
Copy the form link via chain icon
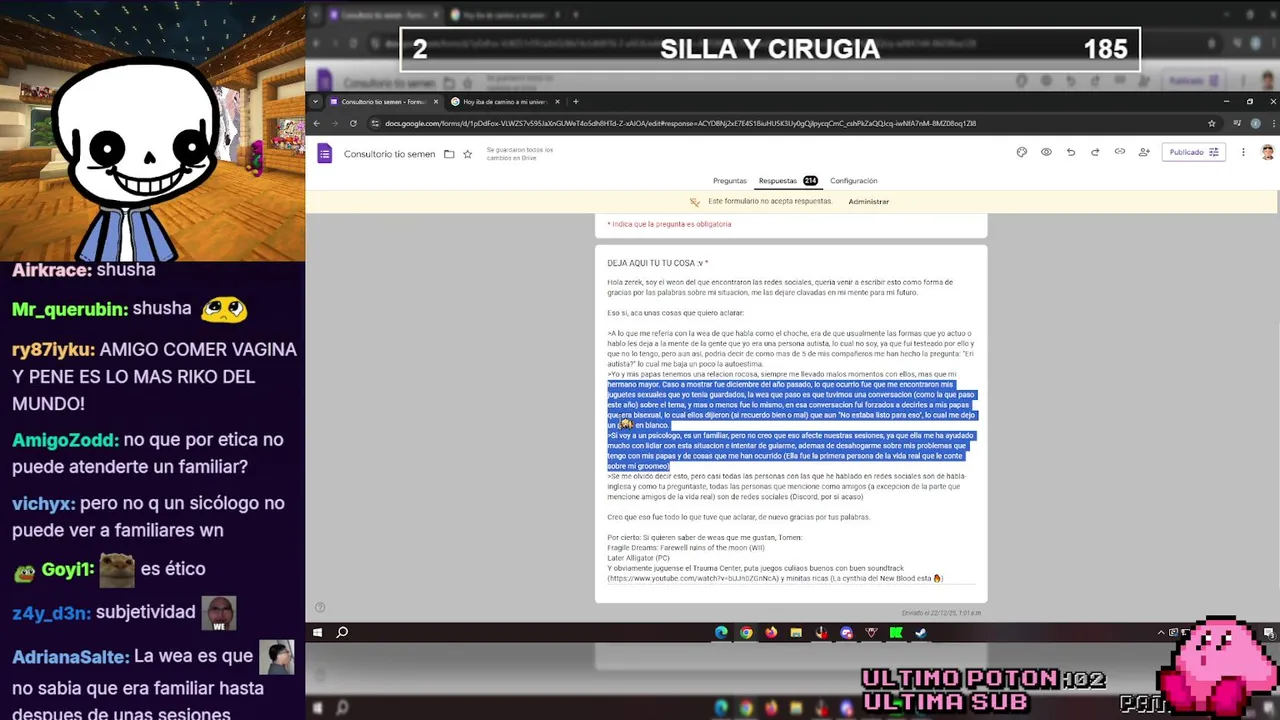pyautogui.click(x=1120, y=152)
